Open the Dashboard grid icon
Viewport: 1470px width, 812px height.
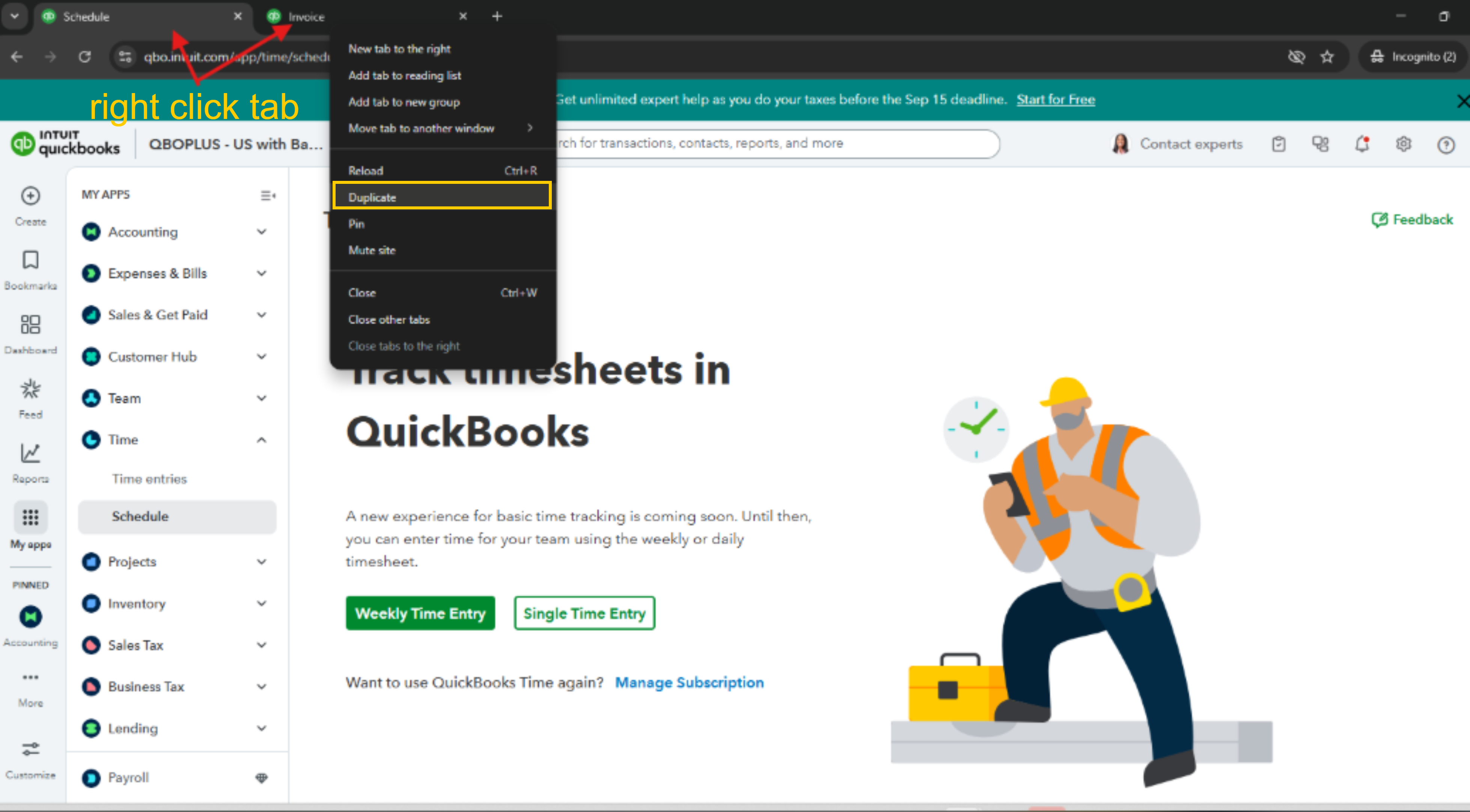pyautogui.click(x=30, y=325)
